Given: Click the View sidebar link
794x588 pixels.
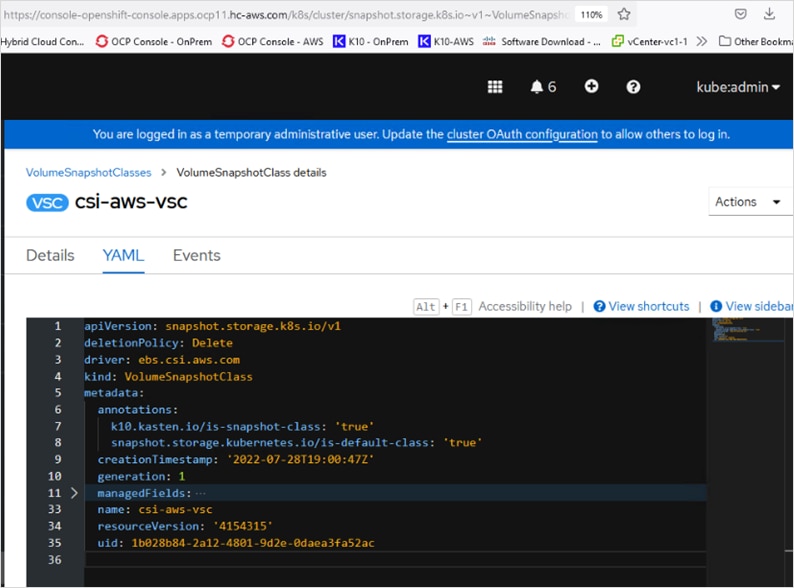Looking at the screenshot, I should [751, 306].
